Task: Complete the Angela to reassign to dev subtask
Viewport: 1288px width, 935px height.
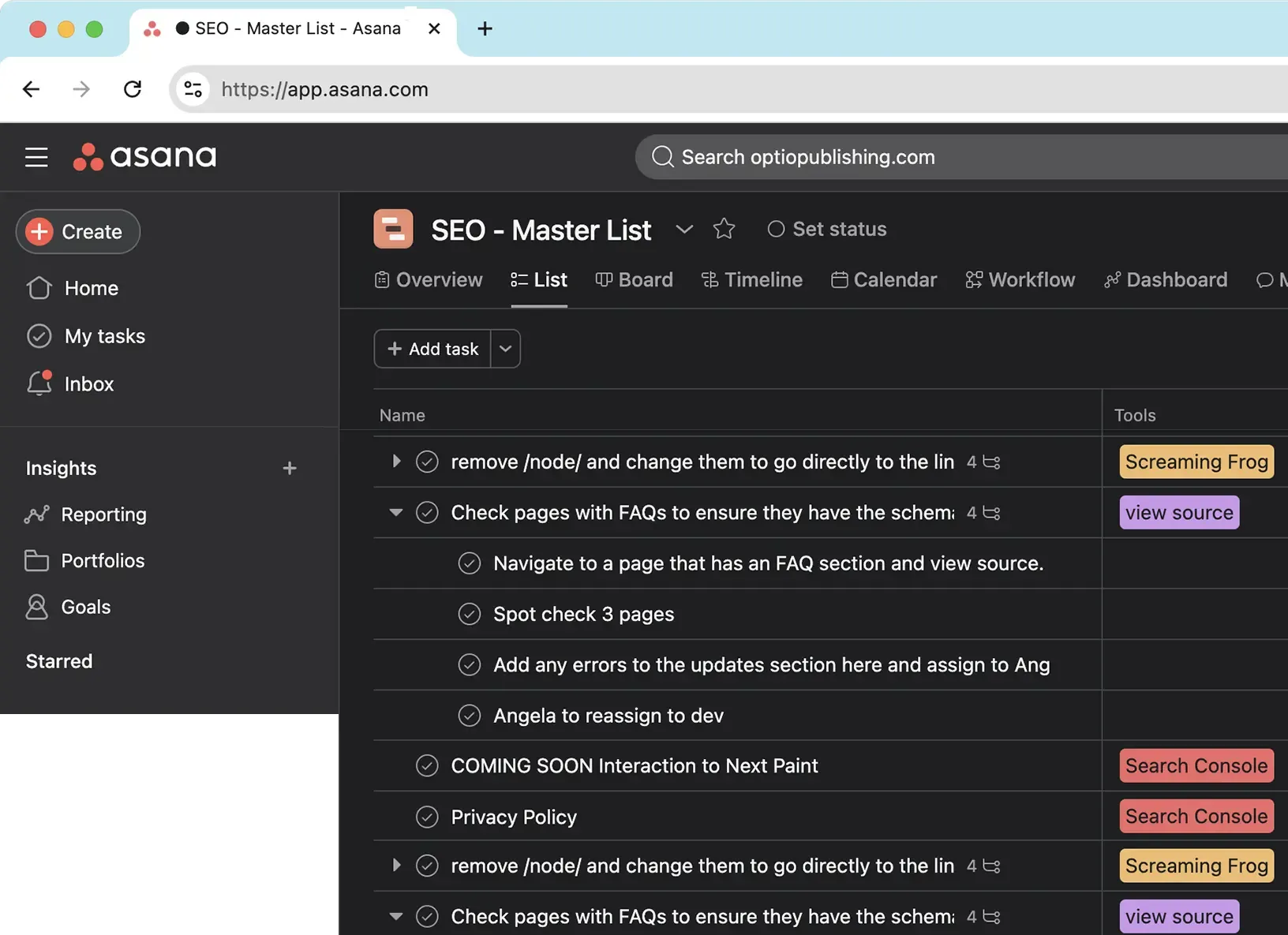Action: 470,716
